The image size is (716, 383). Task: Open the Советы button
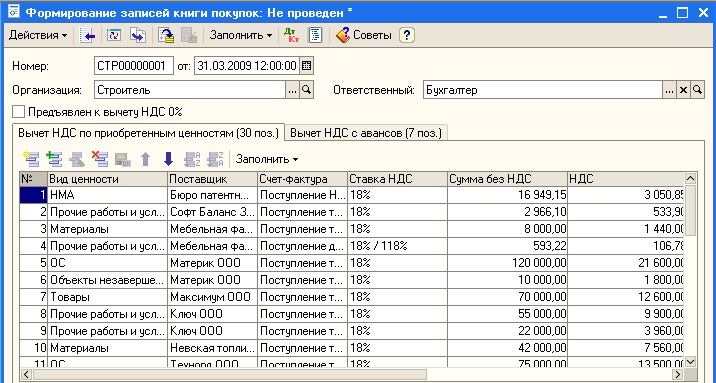point(363,35)
